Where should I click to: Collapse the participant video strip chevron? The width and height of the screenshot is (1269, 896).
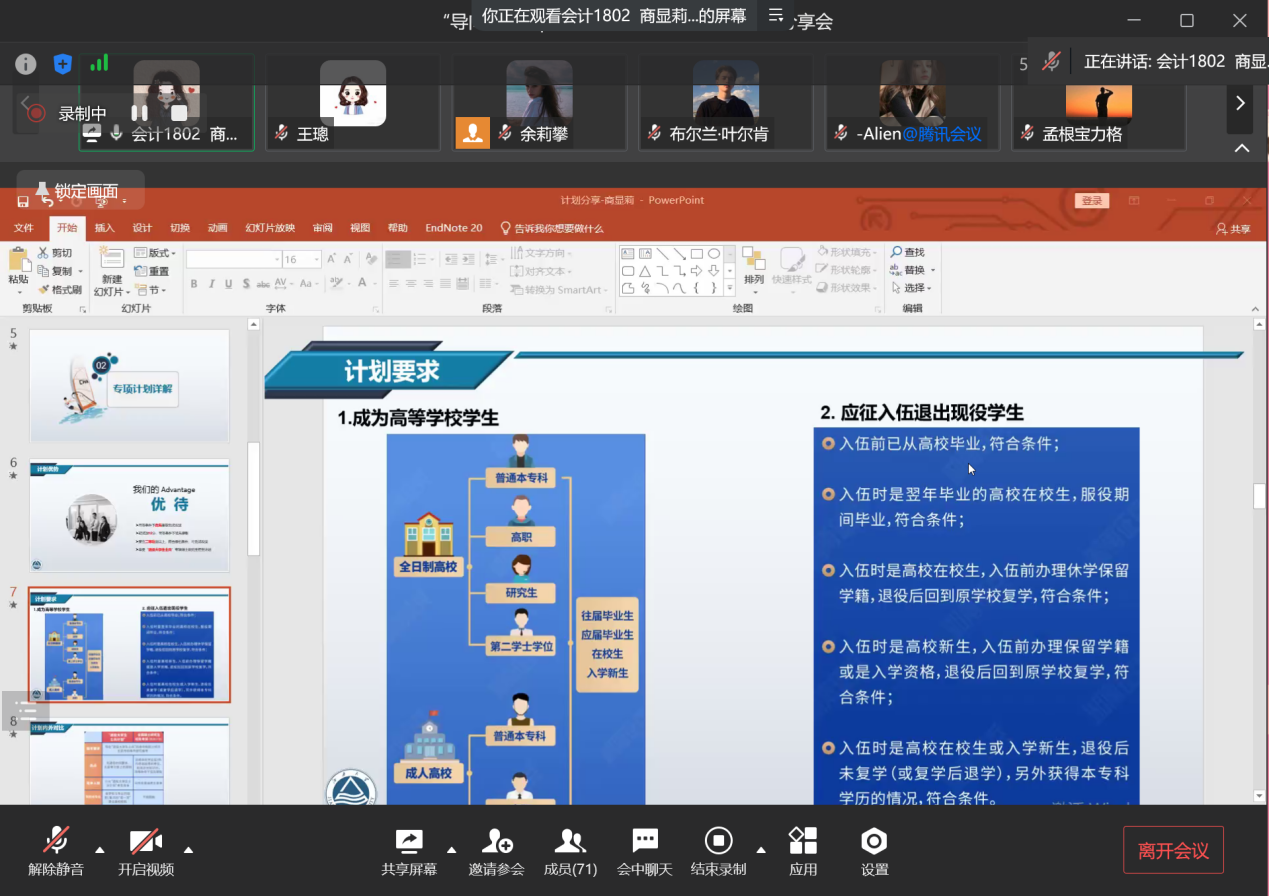pyautogui.click(x=1241, y=148)
